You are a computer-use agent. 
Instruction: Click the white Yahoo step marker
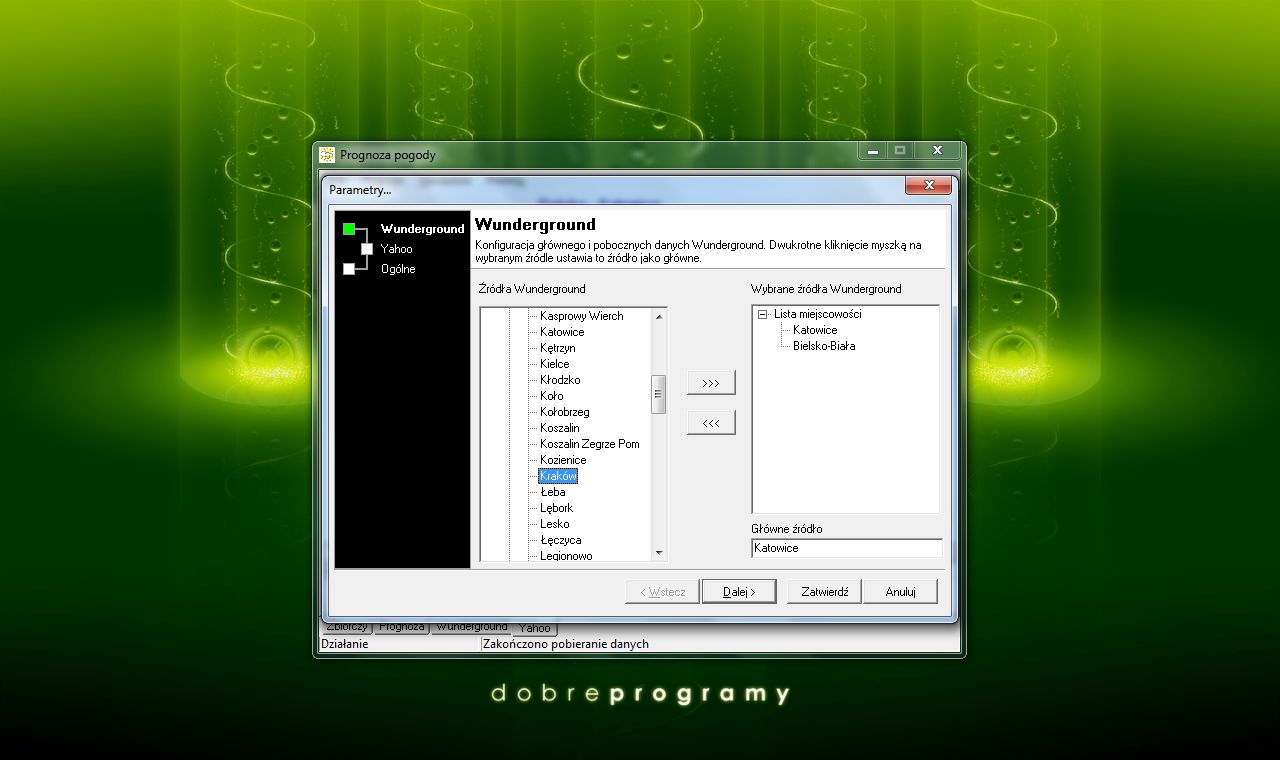[367, 249]
